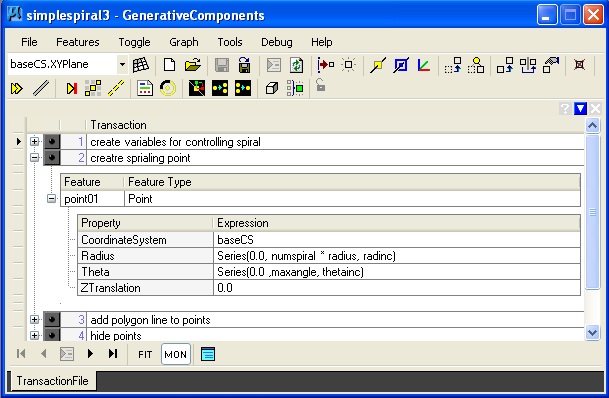Select the yellow point-on-line tool icon
Screen dimensions: 609x398
point(378,65)
